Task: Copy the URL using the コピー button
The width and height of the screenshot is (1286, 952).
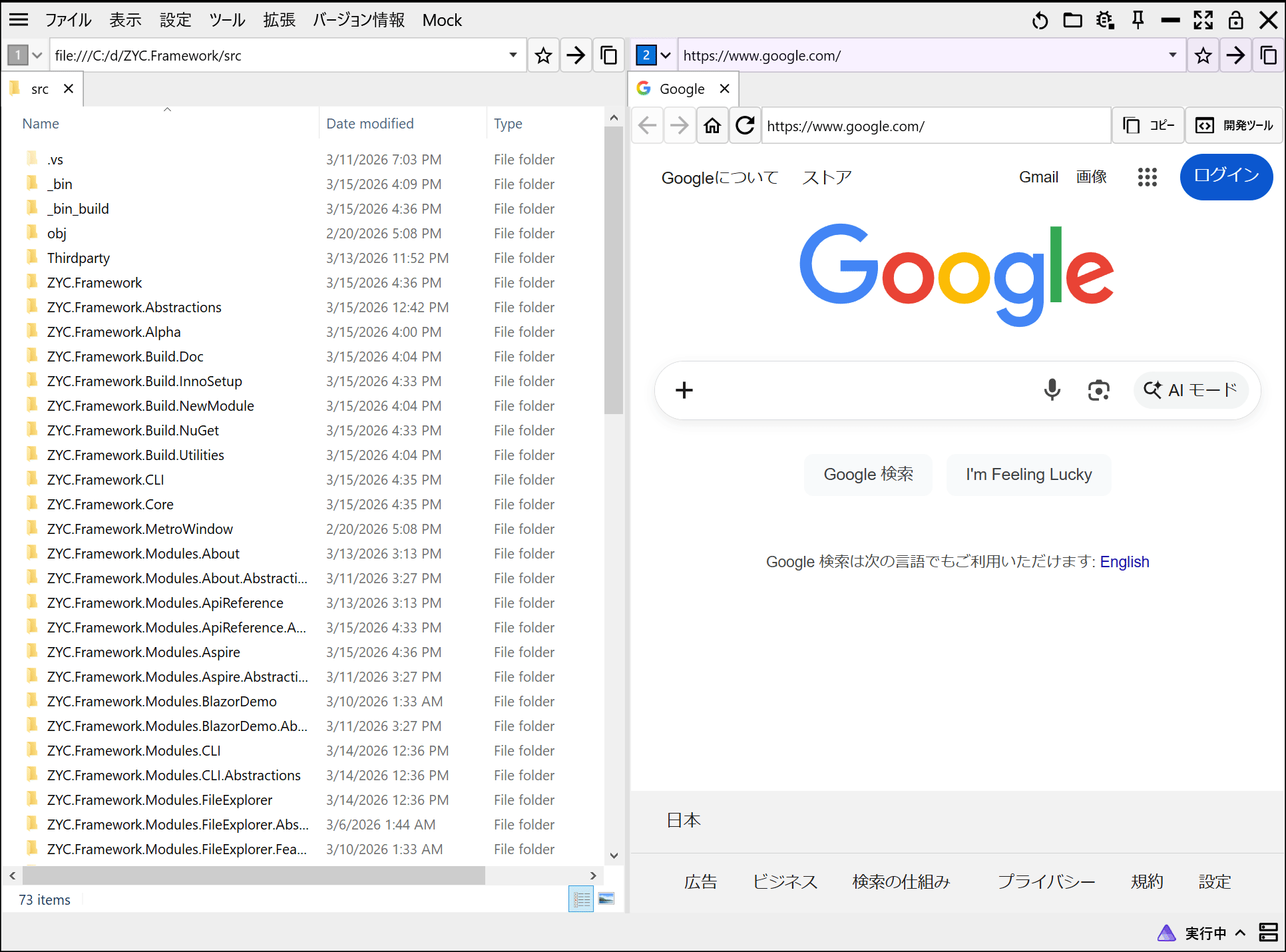Action: (x=1148, y=125)
